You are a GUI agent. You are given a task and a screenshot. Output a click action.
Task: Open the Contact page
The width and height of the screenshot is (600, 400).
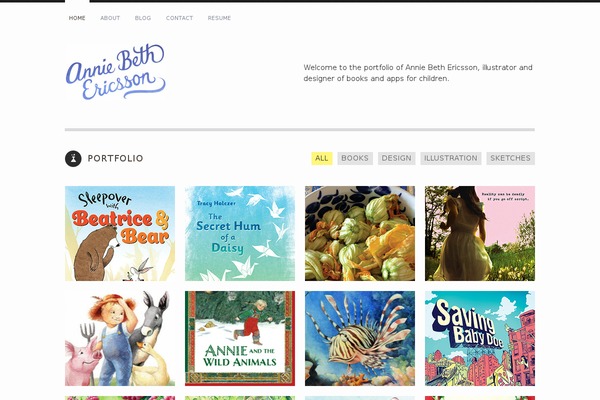[x=179, y=18]
